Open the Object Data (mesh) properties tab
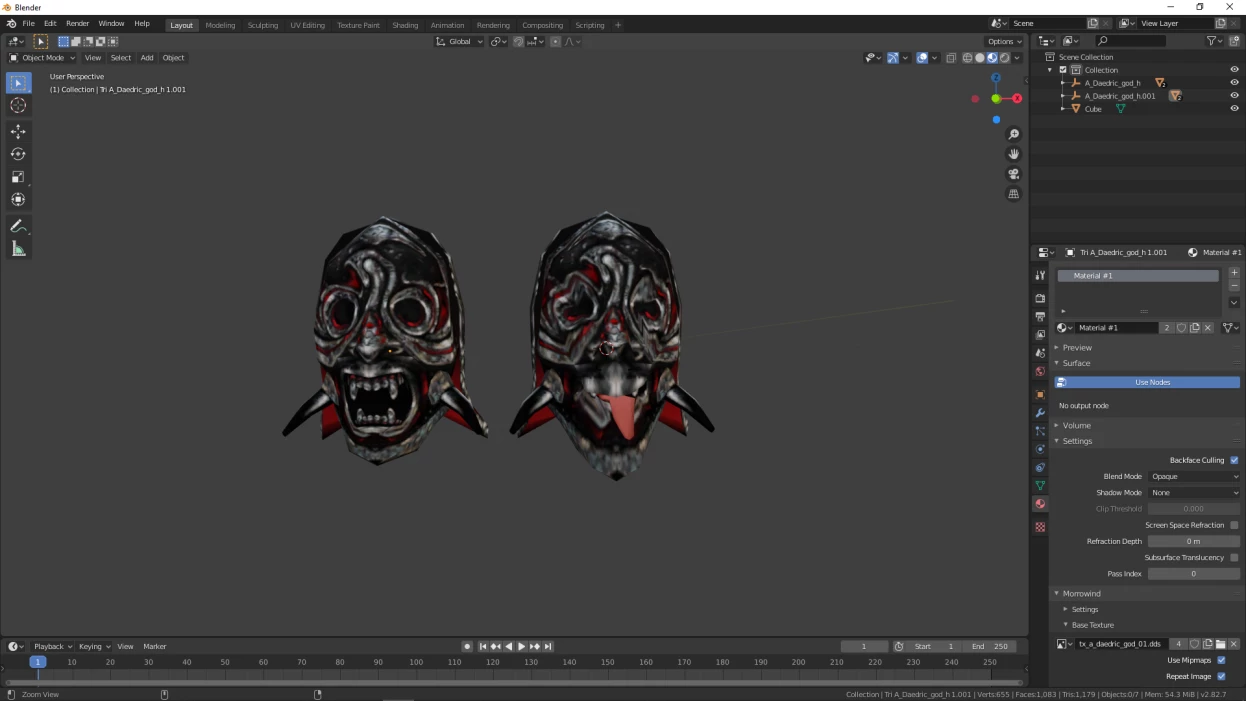1246x701 pixels. pyautogui.click(x=1040, y=486)
